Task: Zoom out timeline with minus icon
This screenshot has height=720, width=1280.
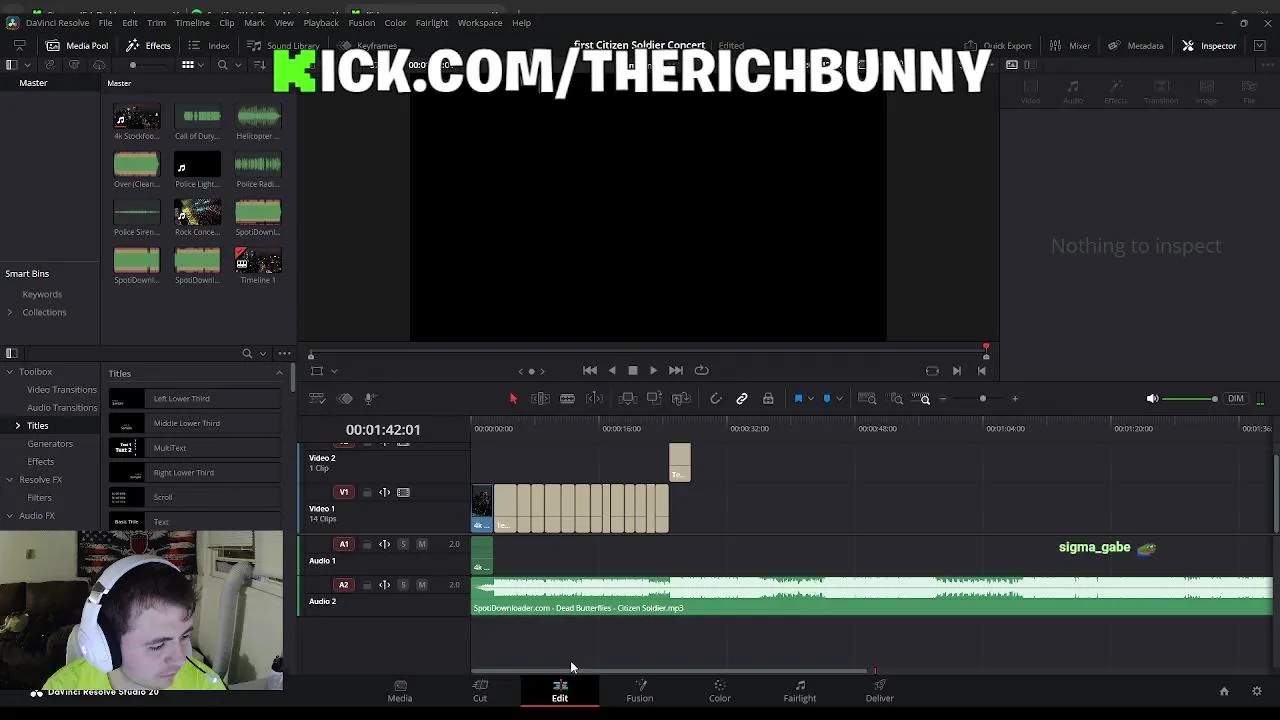Action: 943,399
